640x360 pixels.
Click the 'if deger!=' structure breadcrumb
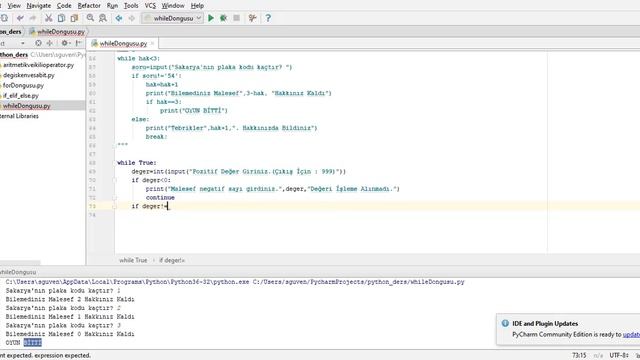(172, 260)
